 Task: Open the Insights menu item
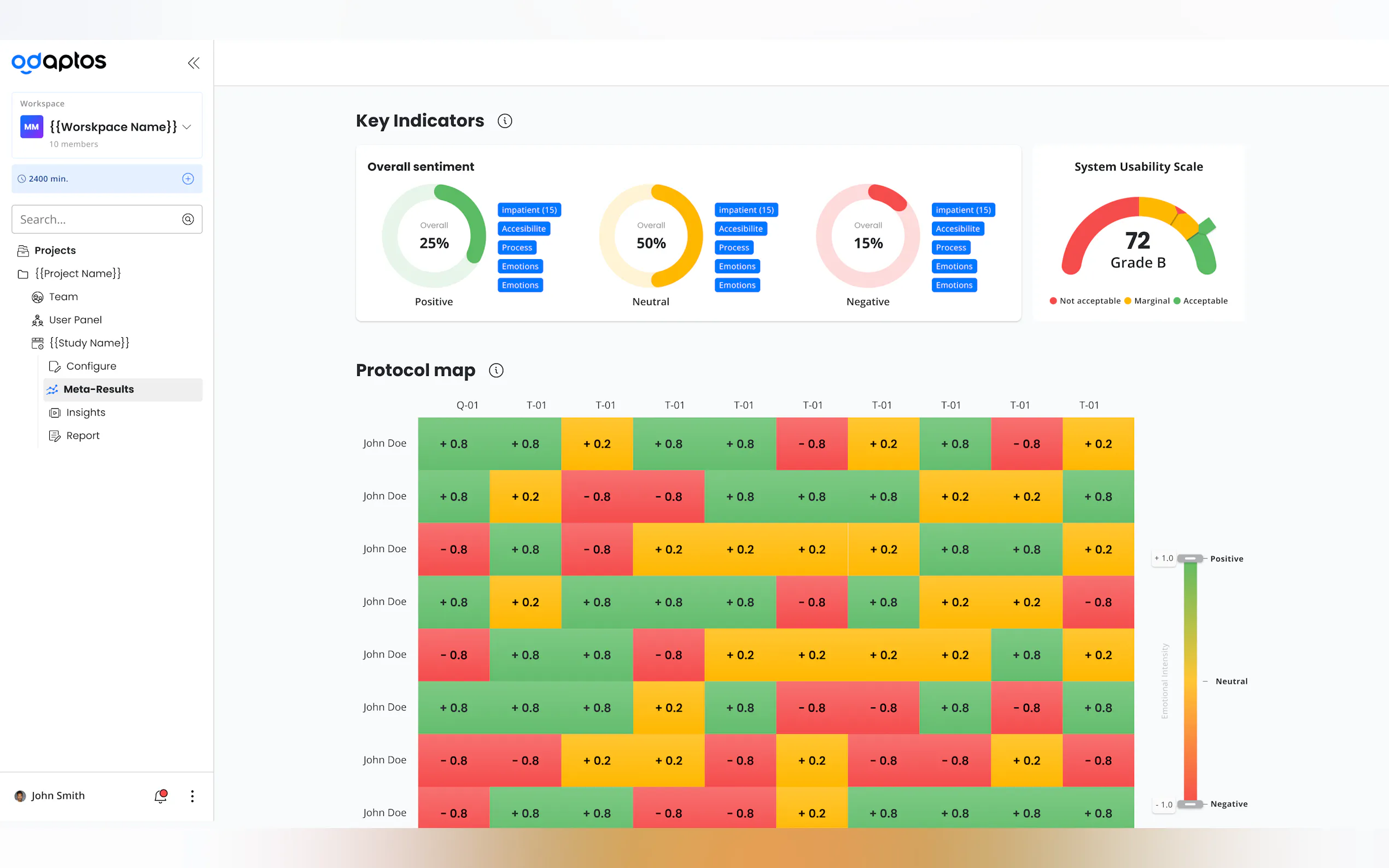[x=85, y=412]
